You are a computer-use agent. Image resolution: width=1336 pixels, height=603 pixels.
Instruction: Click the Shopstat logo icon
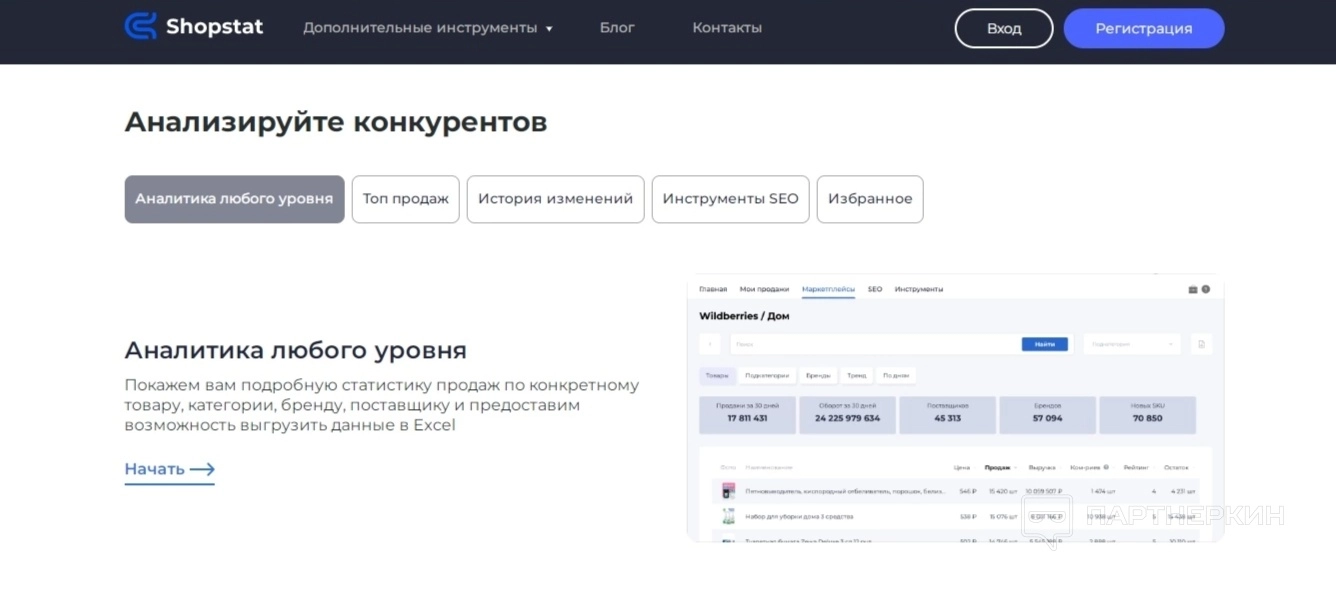[140, 27]
